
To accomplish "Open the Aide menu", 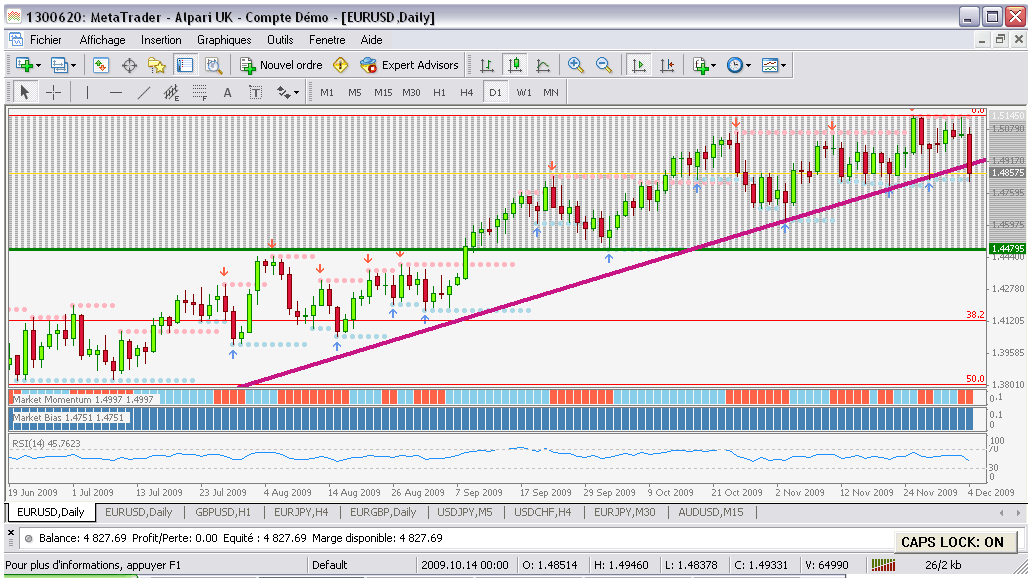I will pyautogui.click(x=371, y=40).
